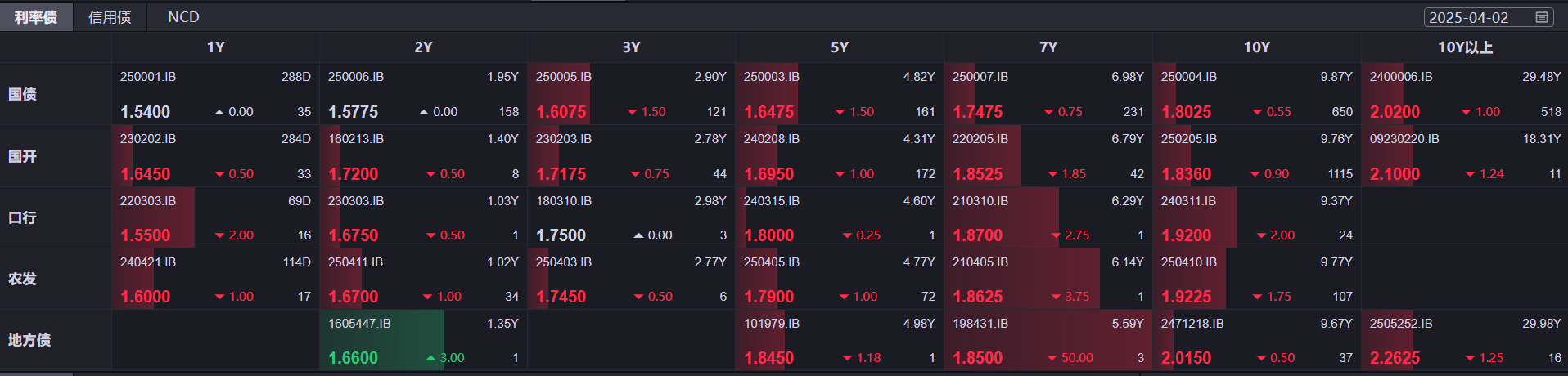Select bond code 2400006.IB
Viewport: 1568px width, 376px height.
pos(1401,77)
